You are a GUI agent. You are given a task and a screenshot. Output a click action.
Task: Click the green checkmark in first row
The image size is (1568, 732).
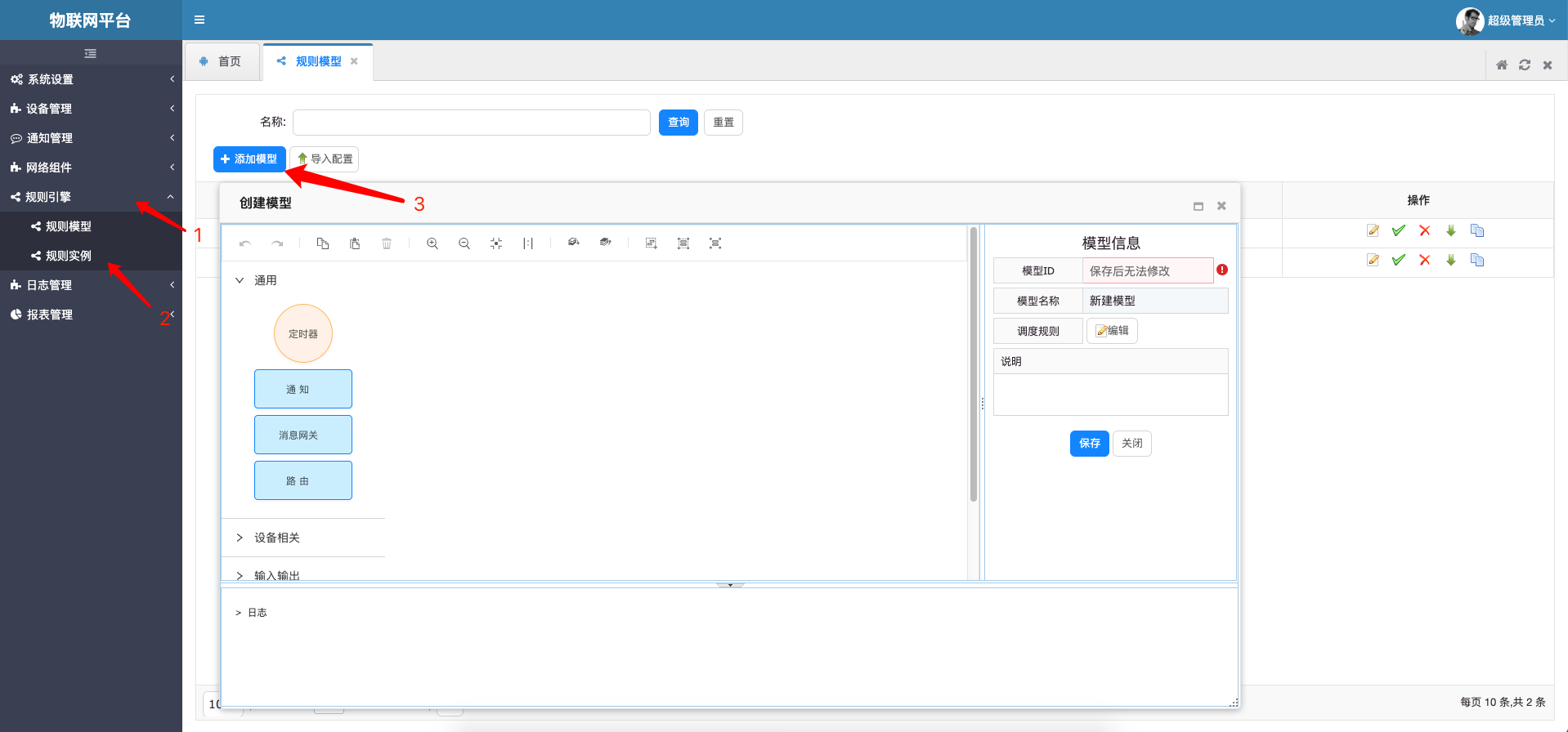click(x=1399, y=231)
